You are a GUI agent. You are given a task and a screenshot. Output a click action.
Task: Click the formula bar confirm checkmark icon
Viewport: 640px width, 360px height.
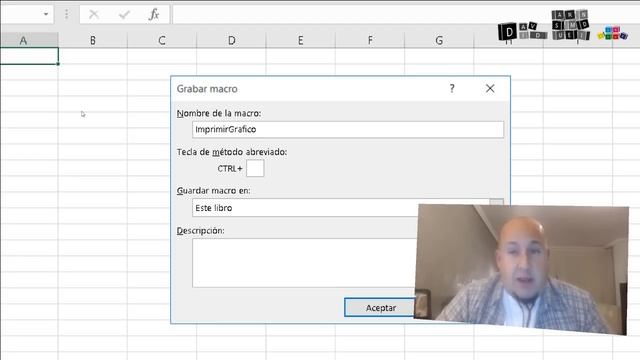point(124,15)
